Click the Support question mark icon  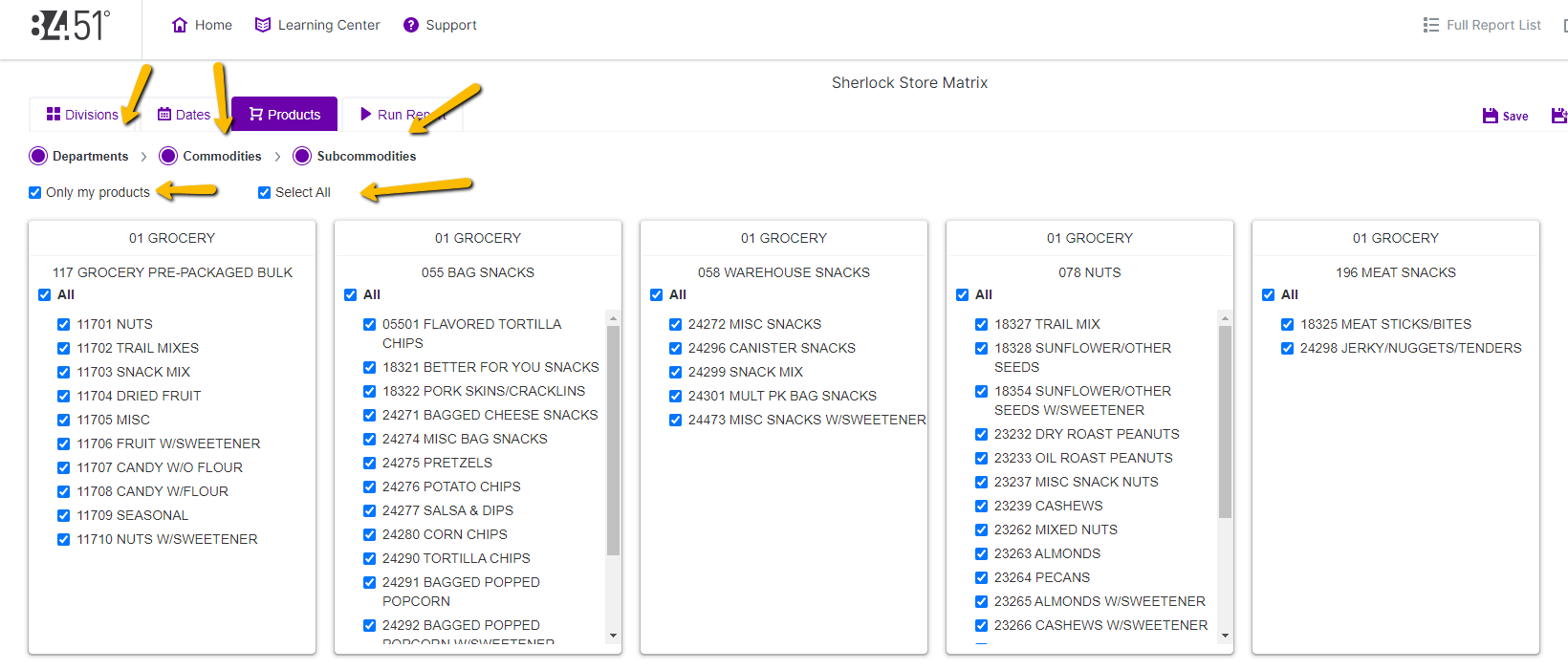point(411,25)
